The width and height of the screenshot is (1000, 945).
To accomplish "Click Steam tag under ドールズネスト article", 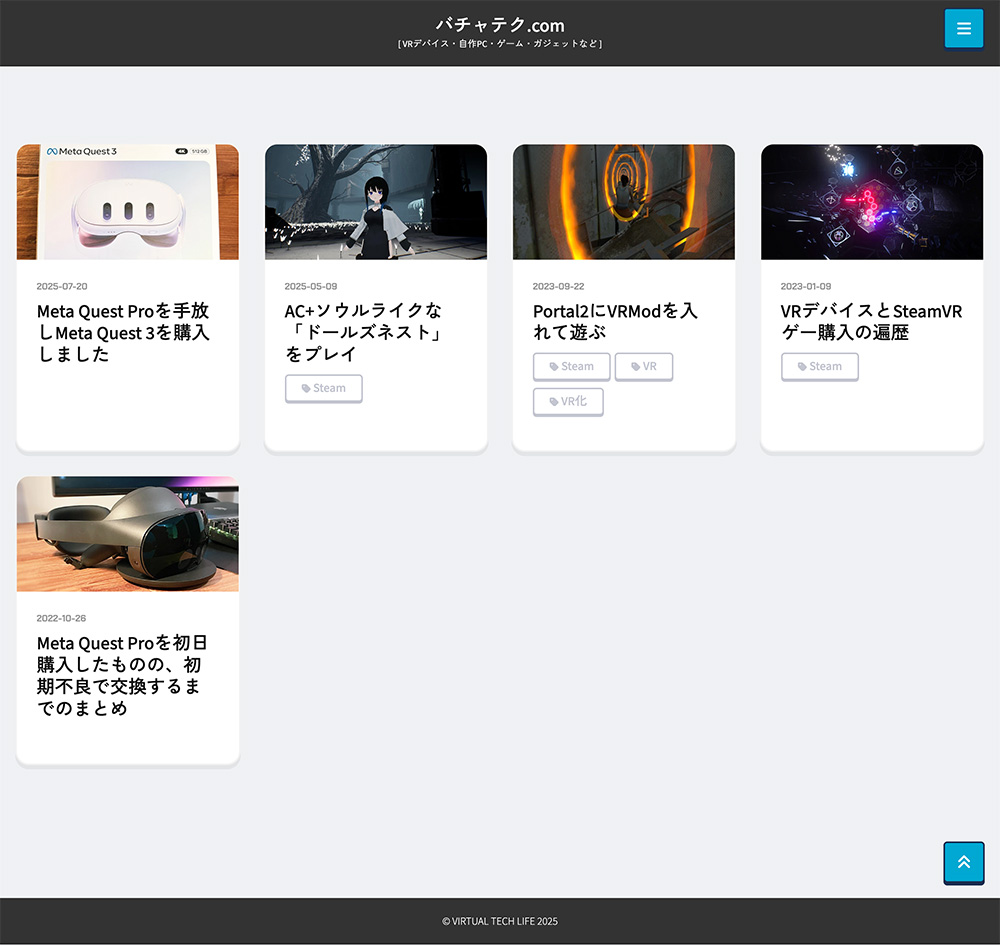I will (x=323, y=388).
